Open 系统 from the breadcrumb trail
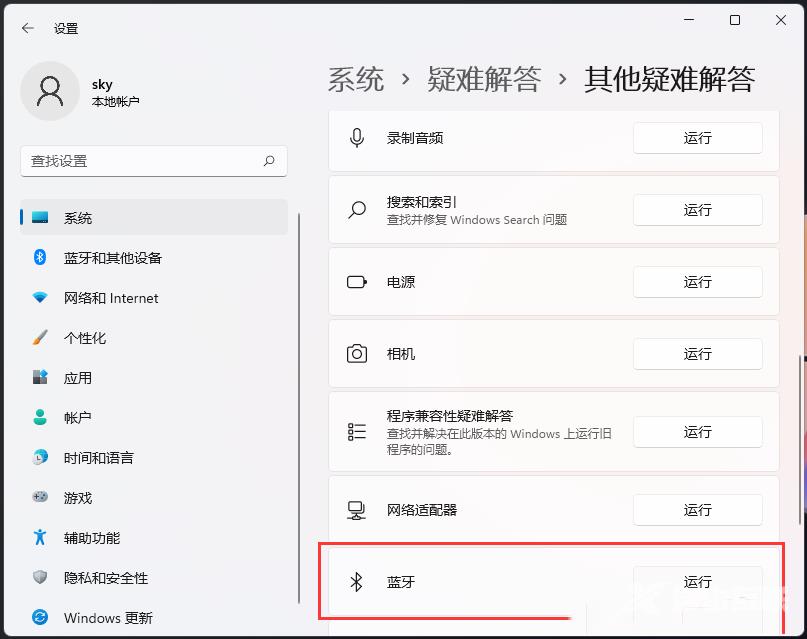This screenshot has height=639, width=807. click(x=354, y=79)
